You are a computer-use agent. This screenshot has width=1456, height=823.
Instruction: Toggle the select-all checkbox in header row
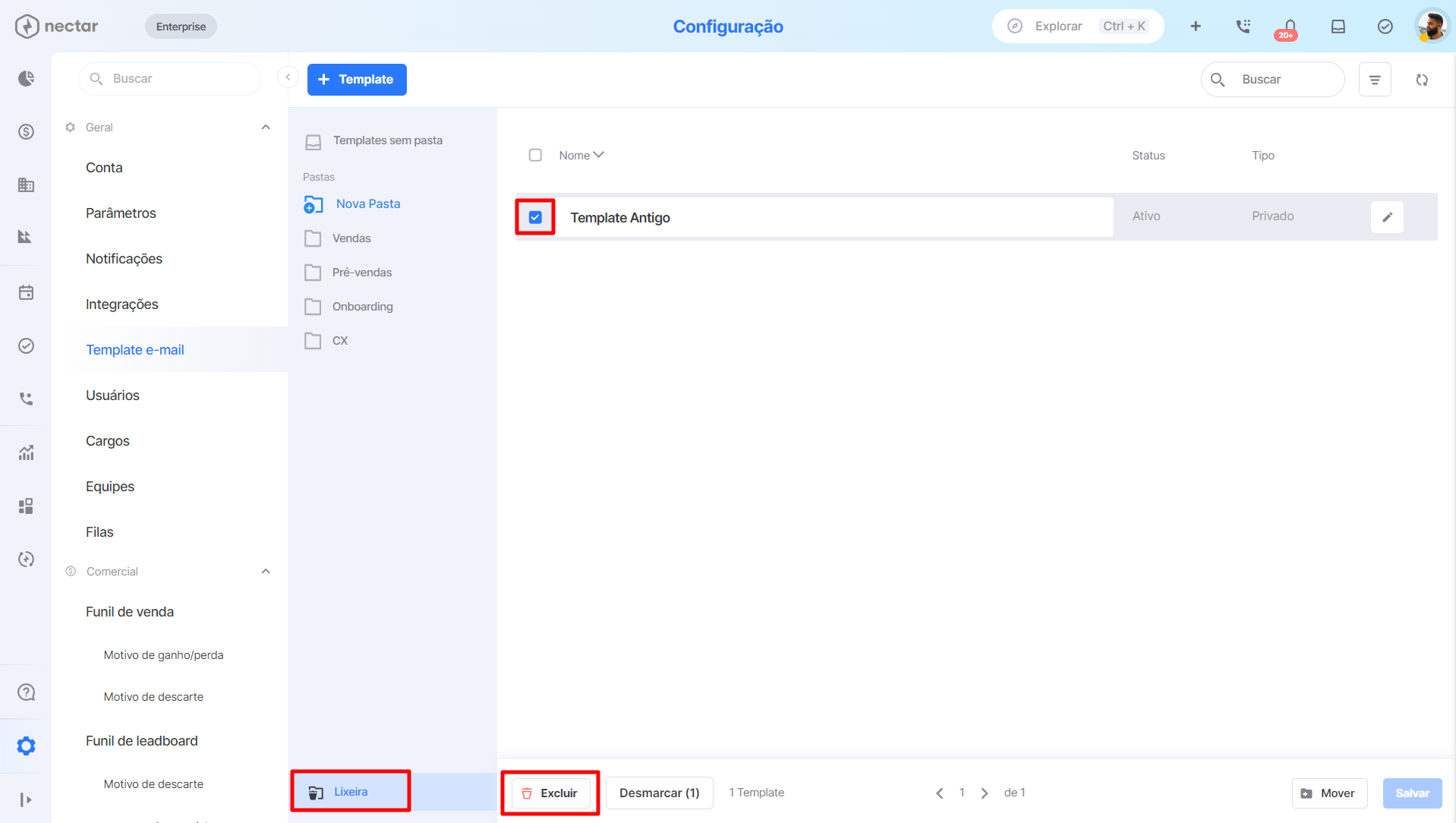pos(535,155)
